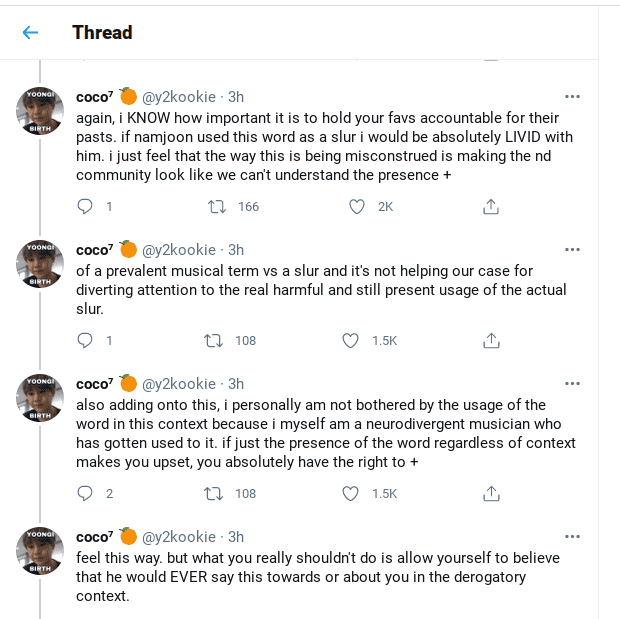Open more options on 'feel this way' tweet
The image size is (620, 619).
(x=572, y=537)
